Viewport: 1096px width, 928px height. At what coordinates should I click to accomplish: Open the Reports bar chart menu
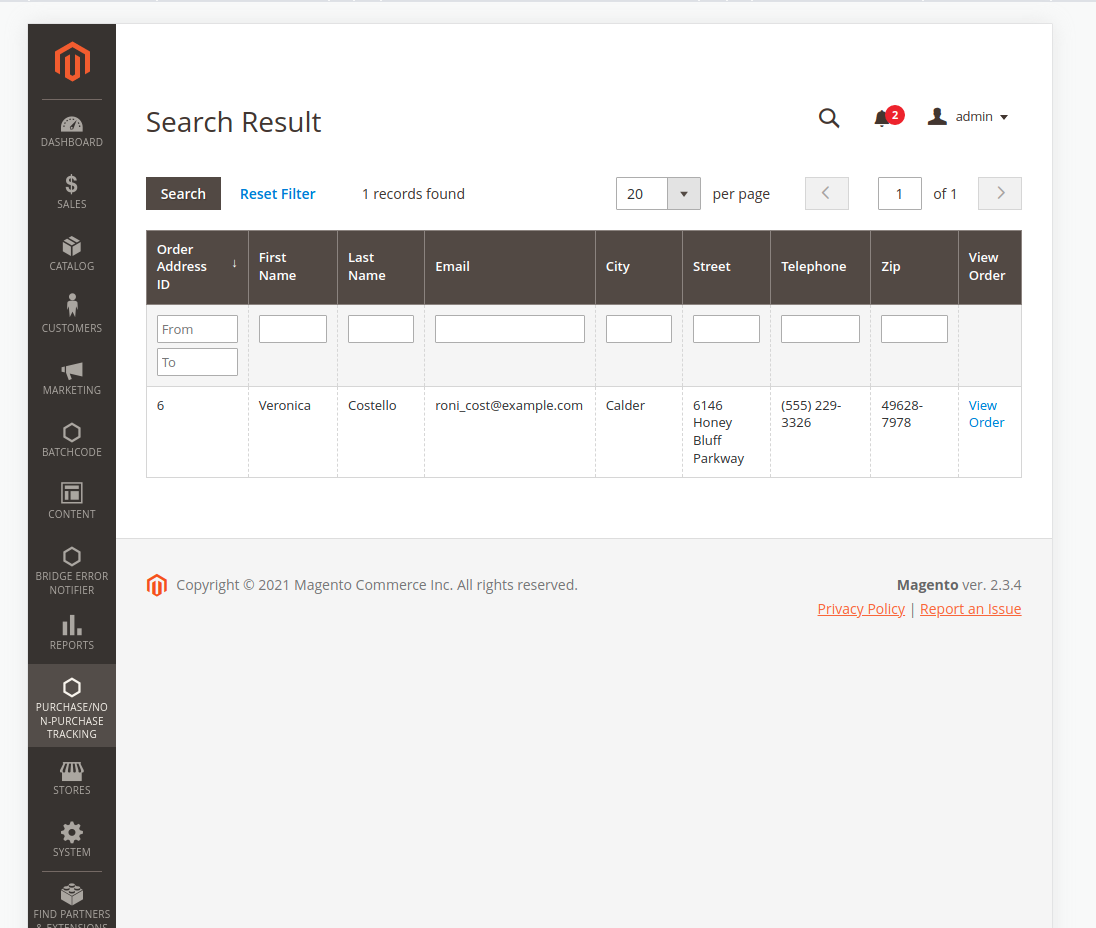[x=72, y=632]
